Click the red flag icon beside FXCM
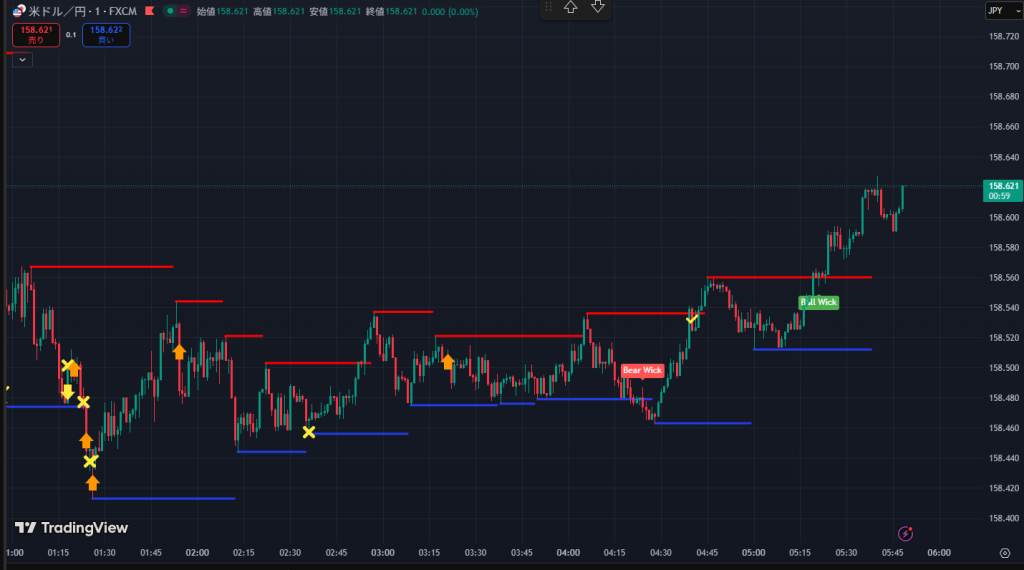The image size is (1024, 570). (149, 11)
